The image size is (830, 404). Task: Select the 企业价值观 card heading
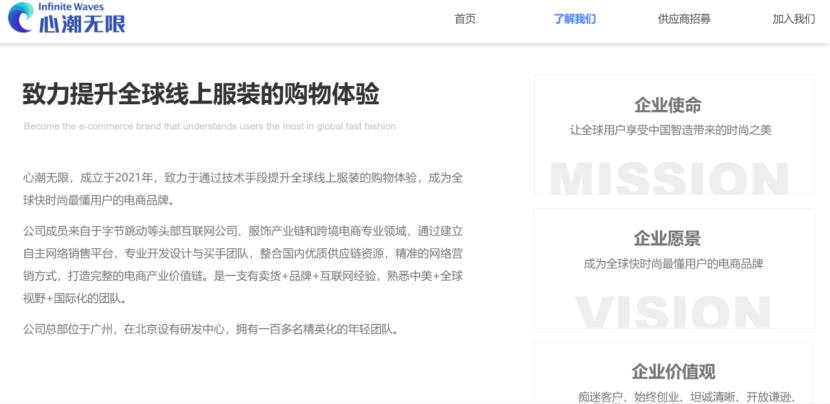673,371
